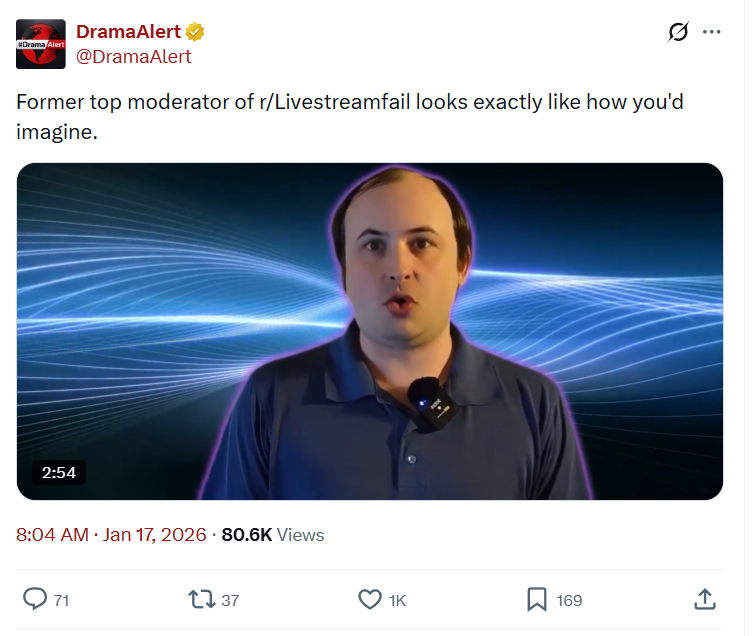Open the 8:04 AM Jan 17, 2026 timestamp
The image size is (753, 636).
111,535
